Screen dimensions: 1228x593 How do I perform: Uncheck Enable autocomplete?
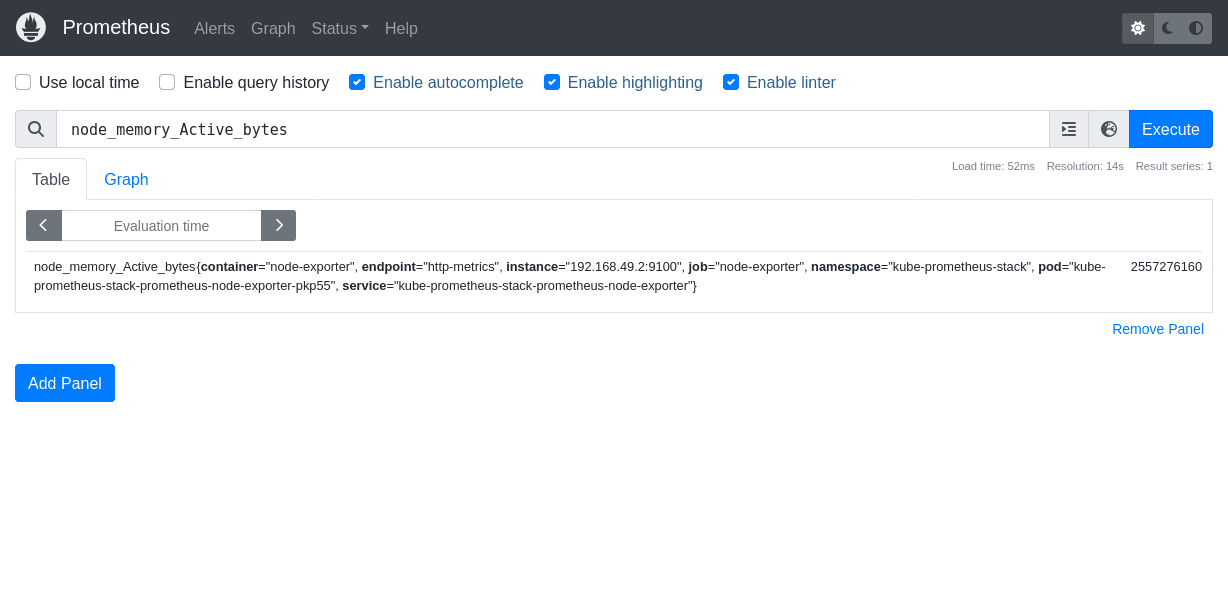tap(357, 82)
